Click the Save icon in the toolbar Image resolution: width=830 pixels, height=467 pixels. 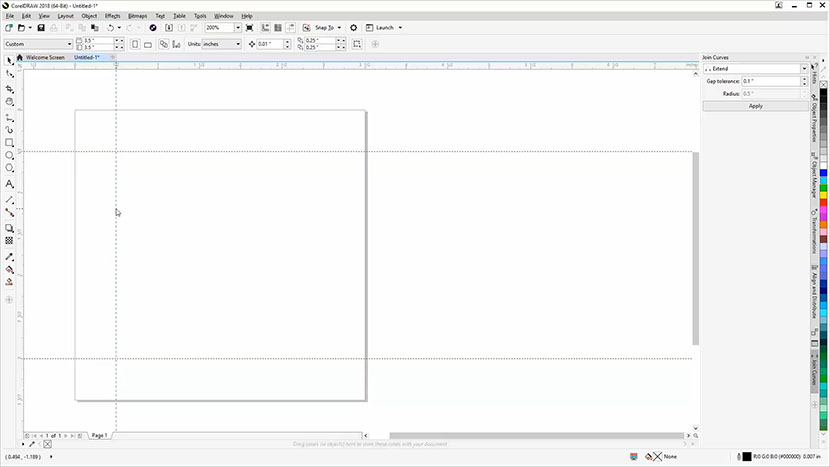click(40, 28)
